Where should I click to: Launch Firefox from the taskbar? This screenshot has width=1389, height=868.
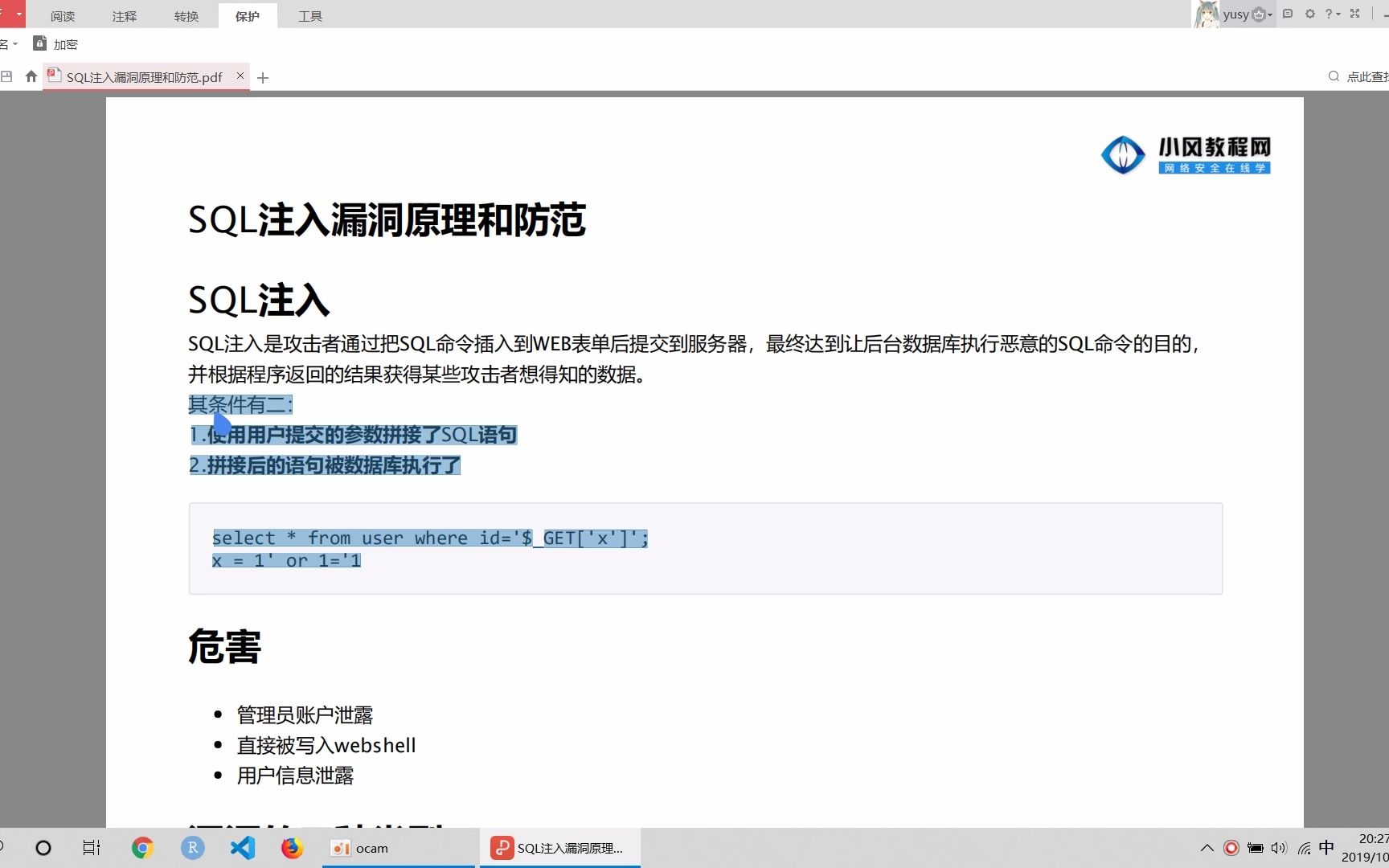[x=292, y=848]
